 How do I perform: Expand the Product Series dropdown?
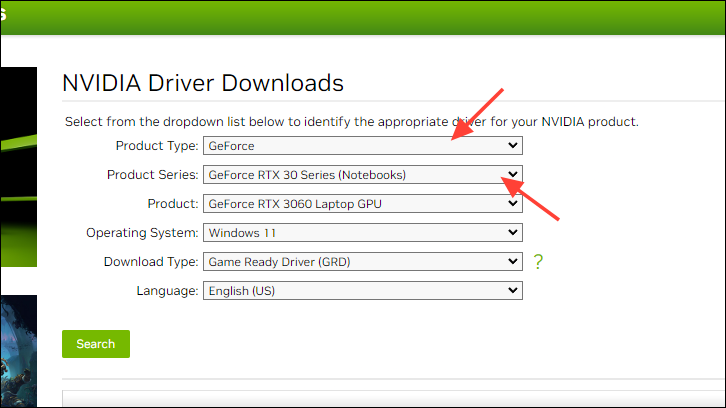coord(362,175)
